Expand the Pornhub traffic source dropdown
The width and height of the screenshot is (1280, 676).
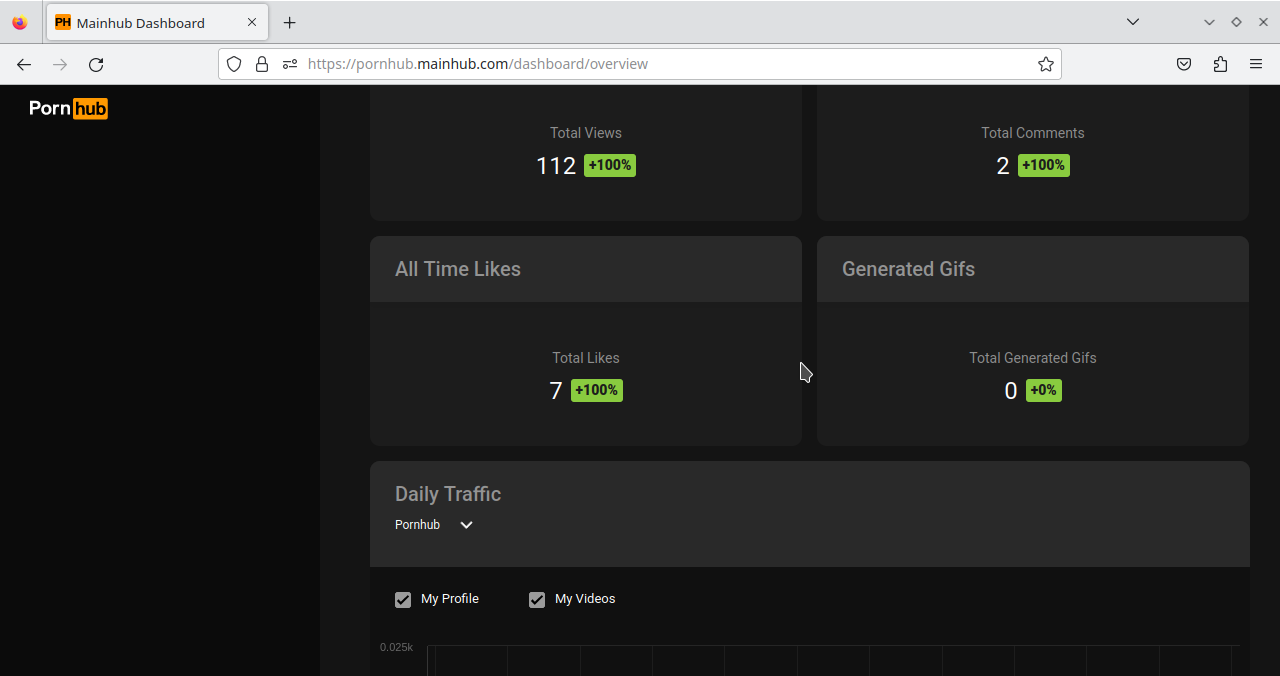465,525
